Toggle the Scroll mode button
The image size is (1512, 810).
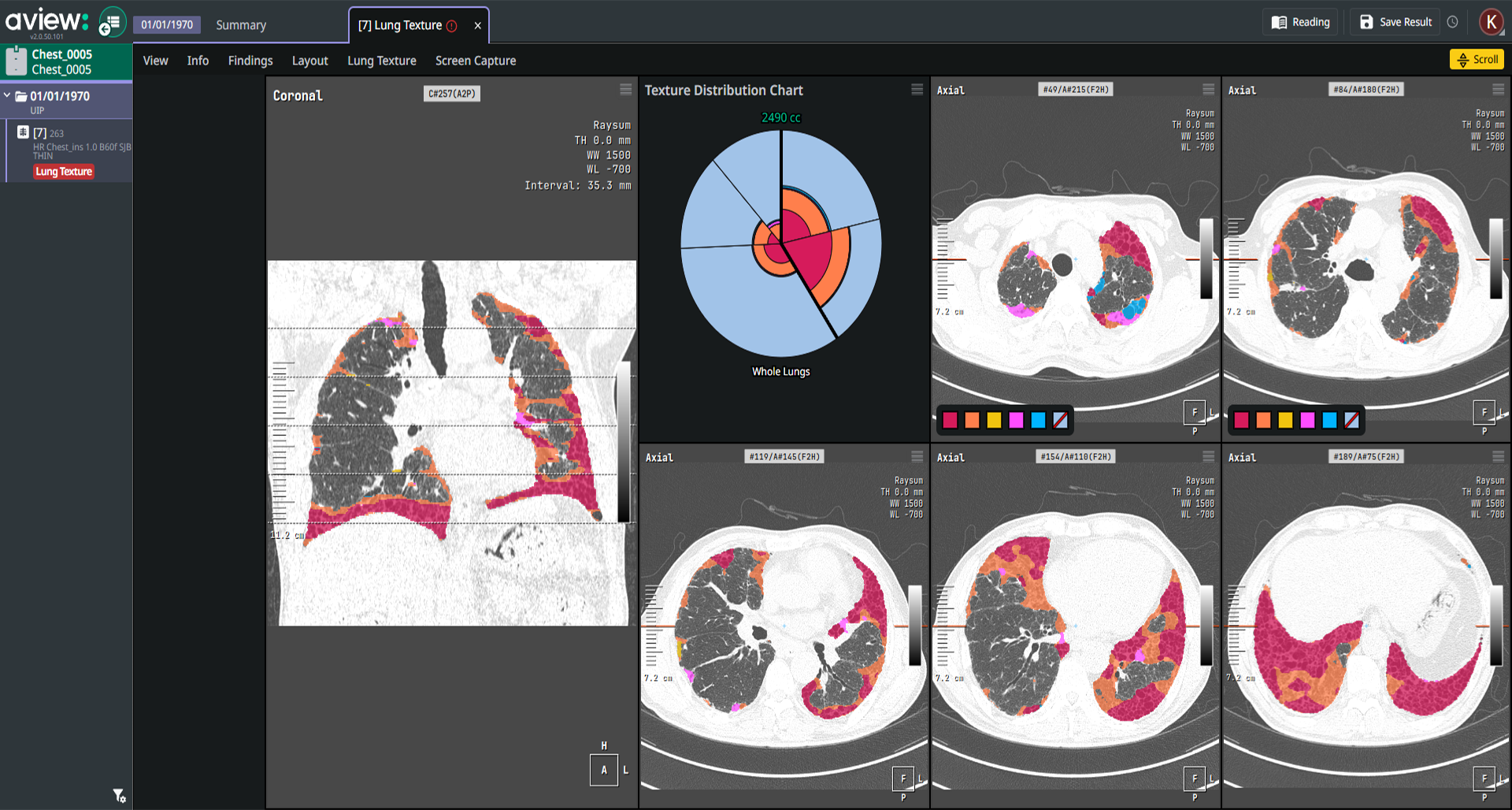(1477, 59)
